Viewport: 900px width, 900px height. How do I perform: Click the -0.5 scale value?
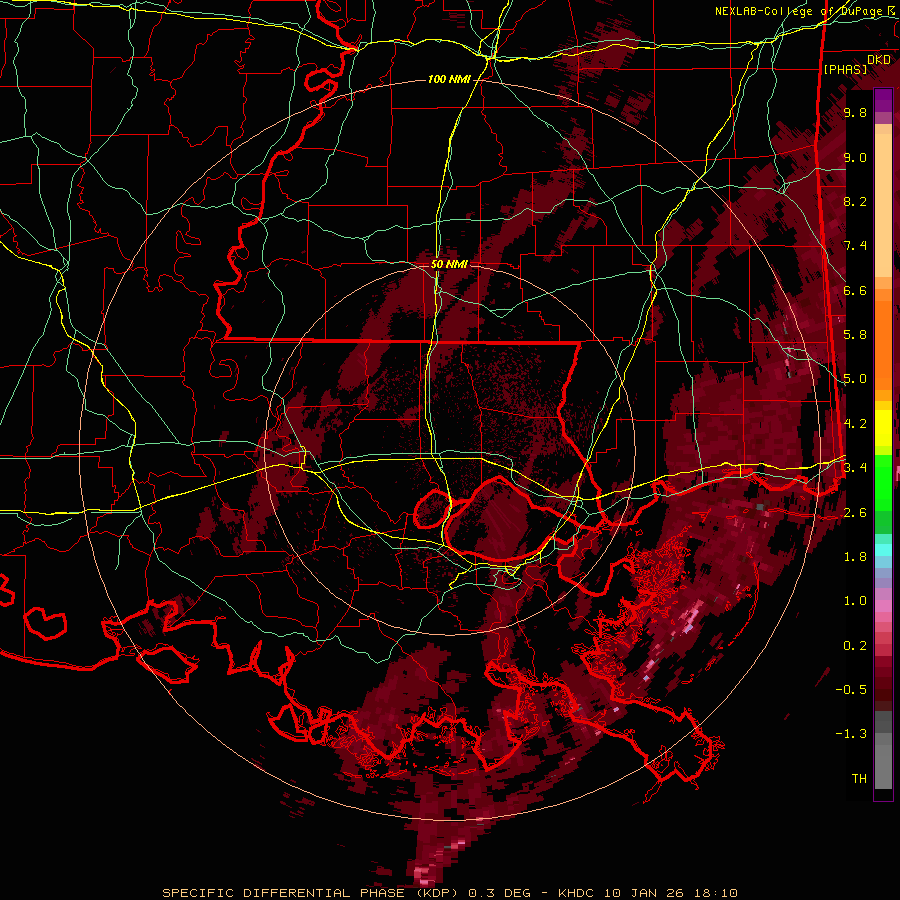tap(851, 690)
